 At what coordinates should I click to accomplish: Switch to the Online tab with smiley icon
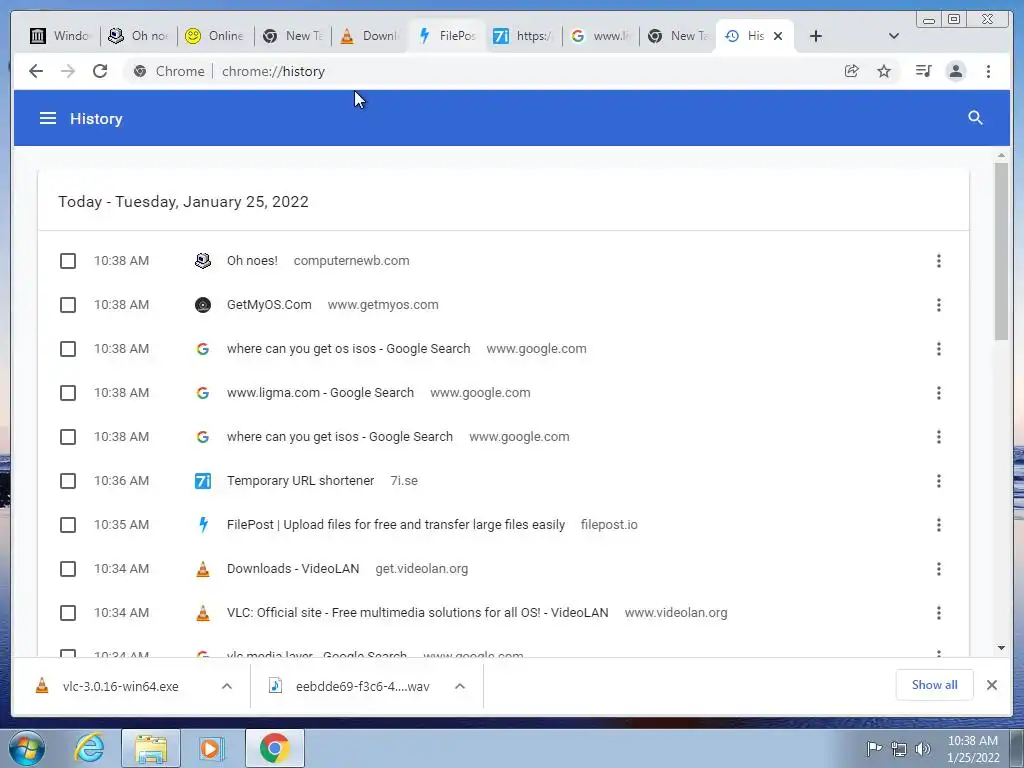(215, 36)
